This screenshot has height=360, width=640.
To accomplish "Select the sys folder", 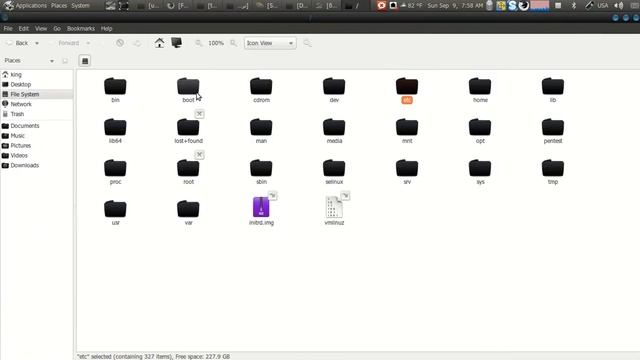I will click(x=480, y=168).
